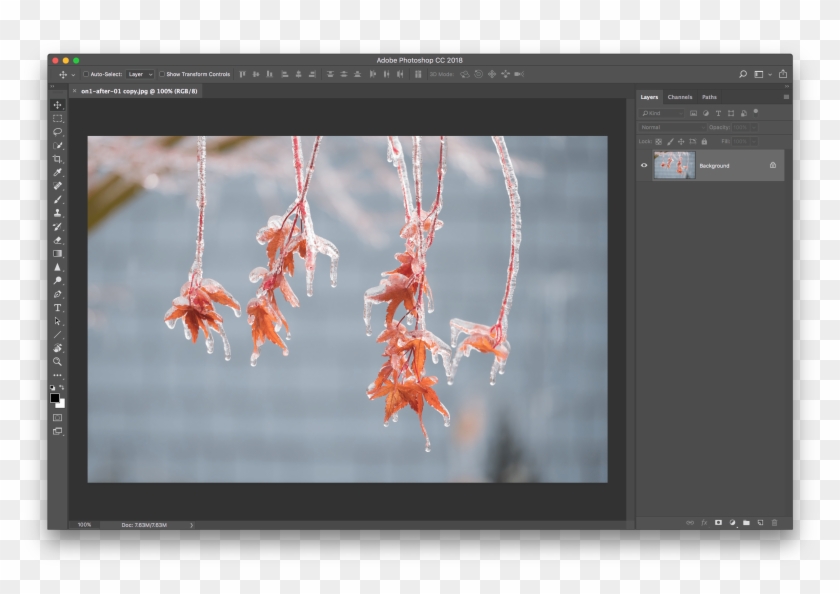Viewport: 840px width, 594px height.
Task: Open the blend mode dropdown showing Normal
Action: point(670,127)
